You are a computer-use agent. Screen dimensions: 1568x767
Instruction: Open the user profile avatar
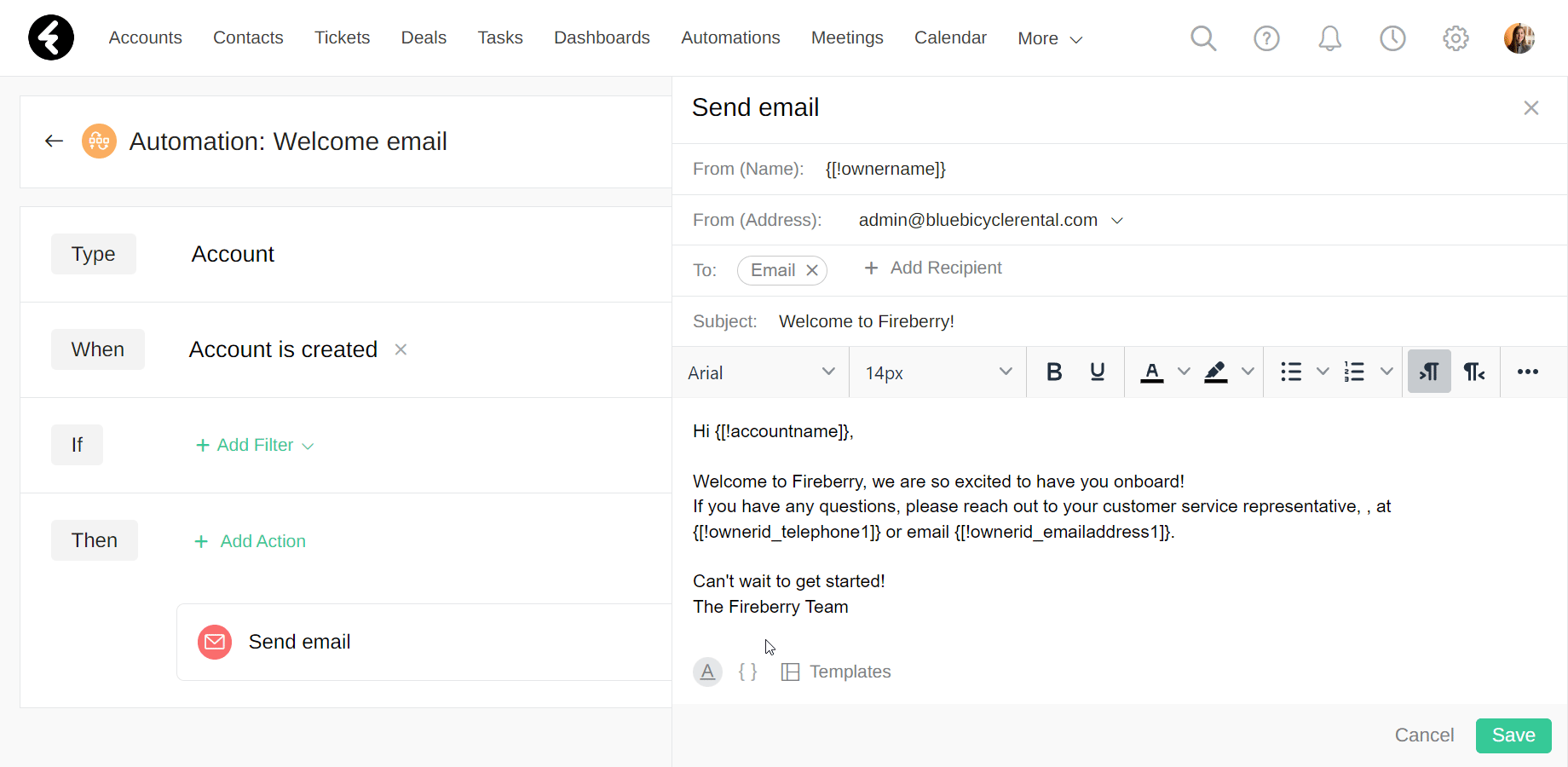click(x=1519, y=38)
